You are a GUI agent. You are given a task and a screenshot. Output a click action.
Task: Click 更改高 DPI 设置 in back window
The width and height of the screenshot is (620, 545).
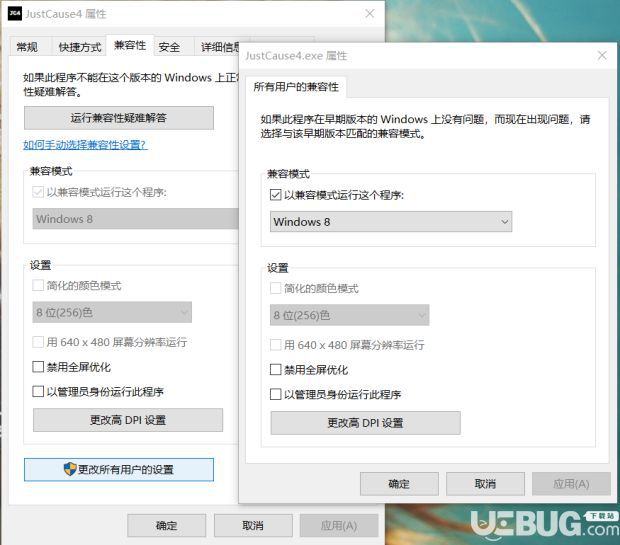(x=128, y=420)
